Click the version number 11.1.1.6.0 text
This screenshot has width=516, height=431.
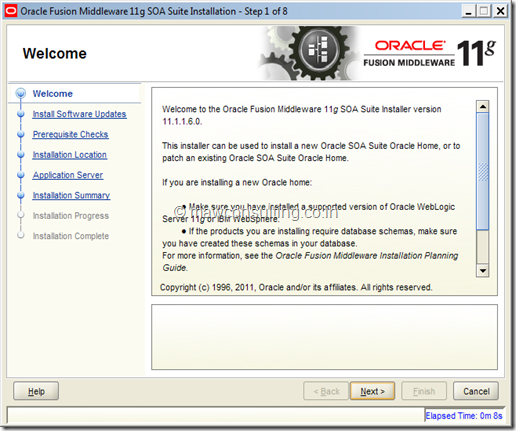coord(182,122)
